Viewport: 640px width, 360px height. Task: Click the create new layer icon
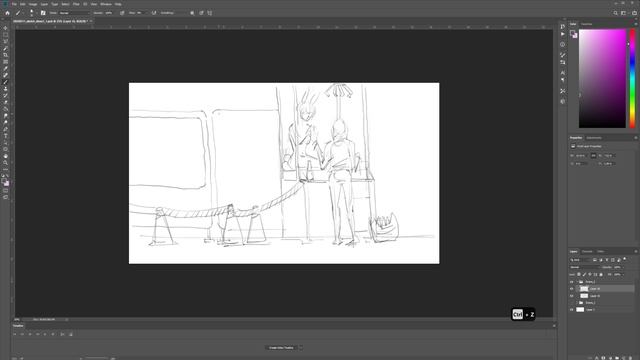[624, 358]
